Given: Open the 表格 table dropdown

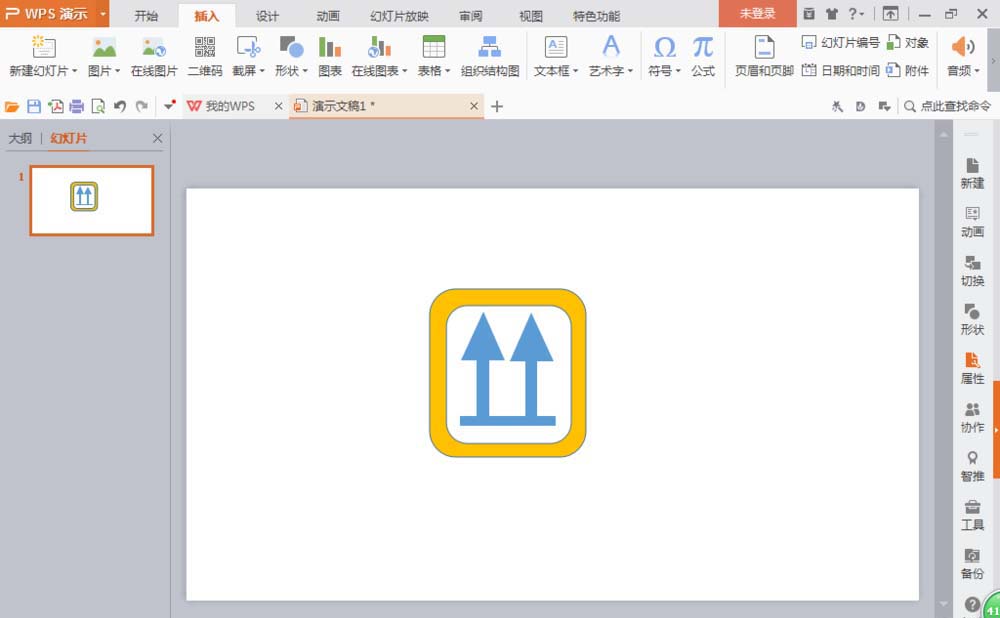Looking at the screenshot, I should (434, 71).
